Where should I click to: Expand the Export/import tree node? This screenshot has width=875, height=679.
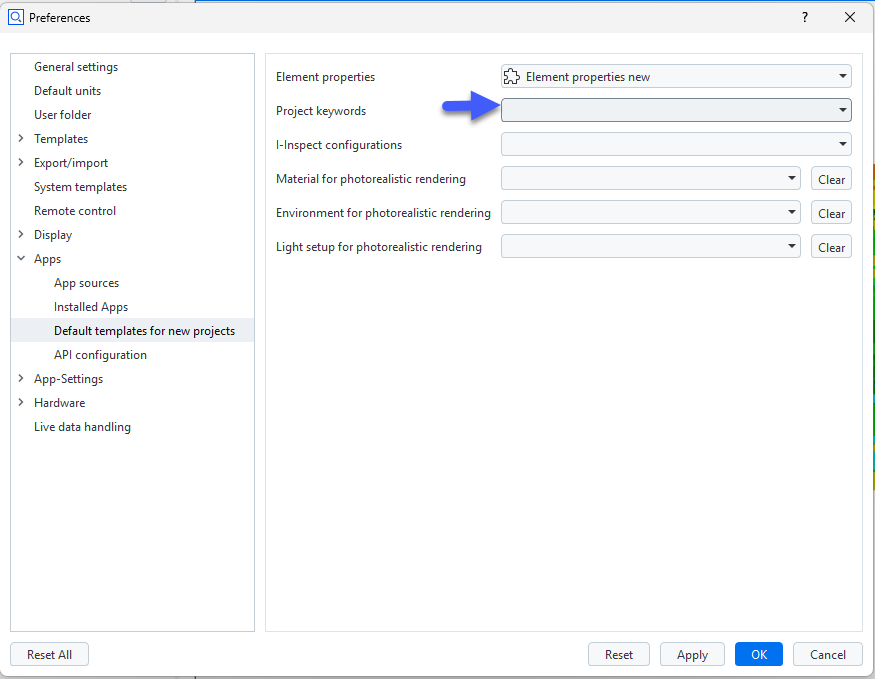[21, 163]
